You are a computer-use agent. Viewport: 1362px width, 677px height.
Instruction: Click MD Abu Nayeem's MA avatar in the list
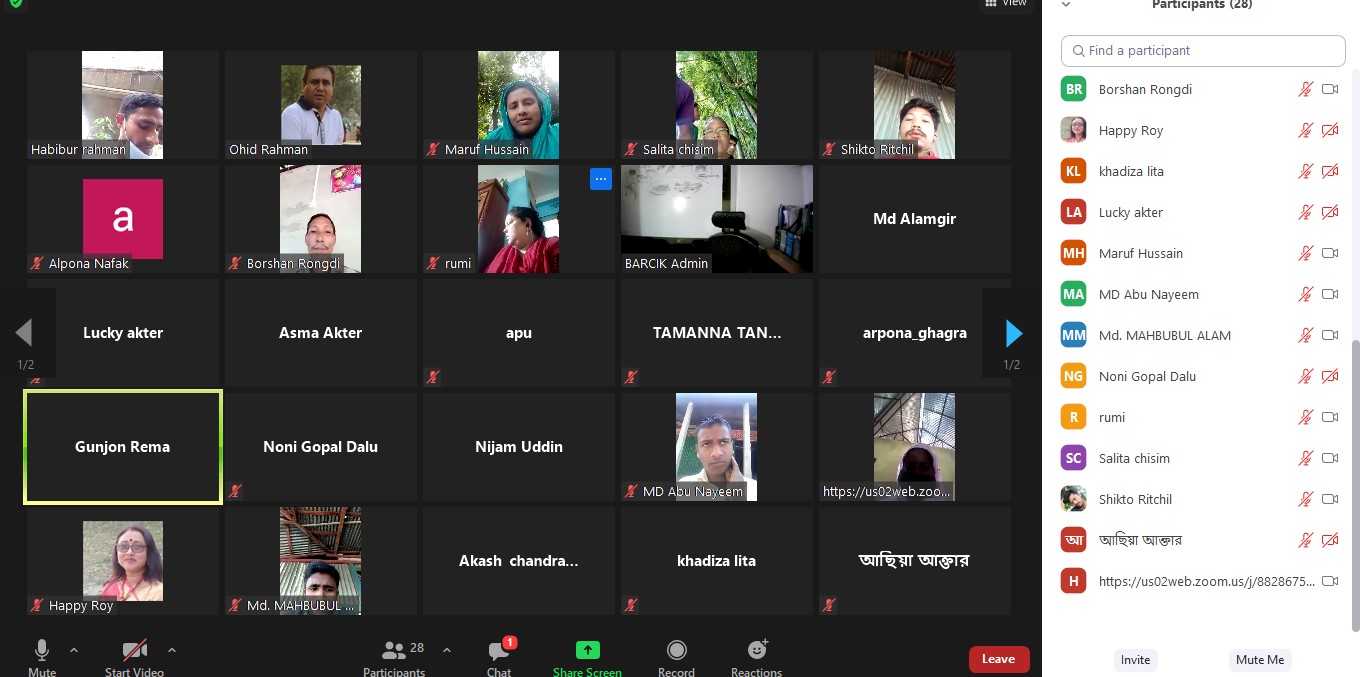point(1073,294)
